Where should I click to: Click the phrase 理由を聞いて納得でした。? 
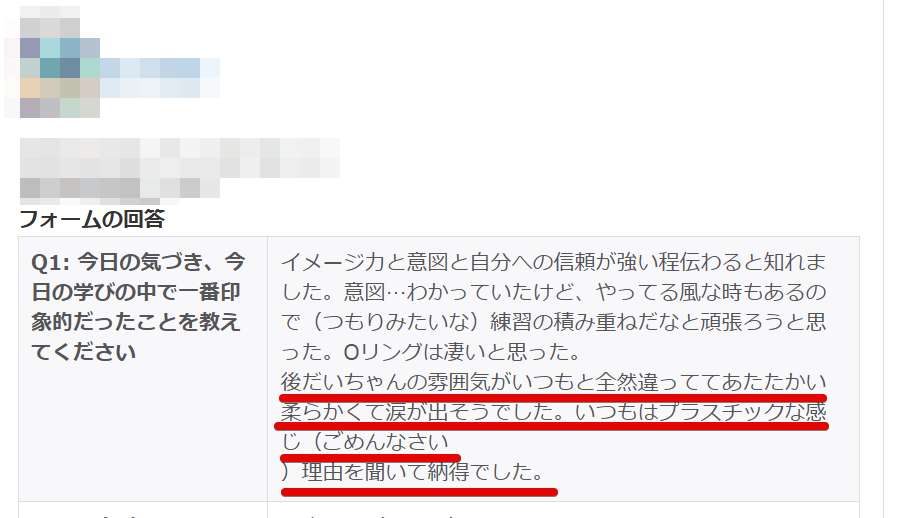pos(423,472)
